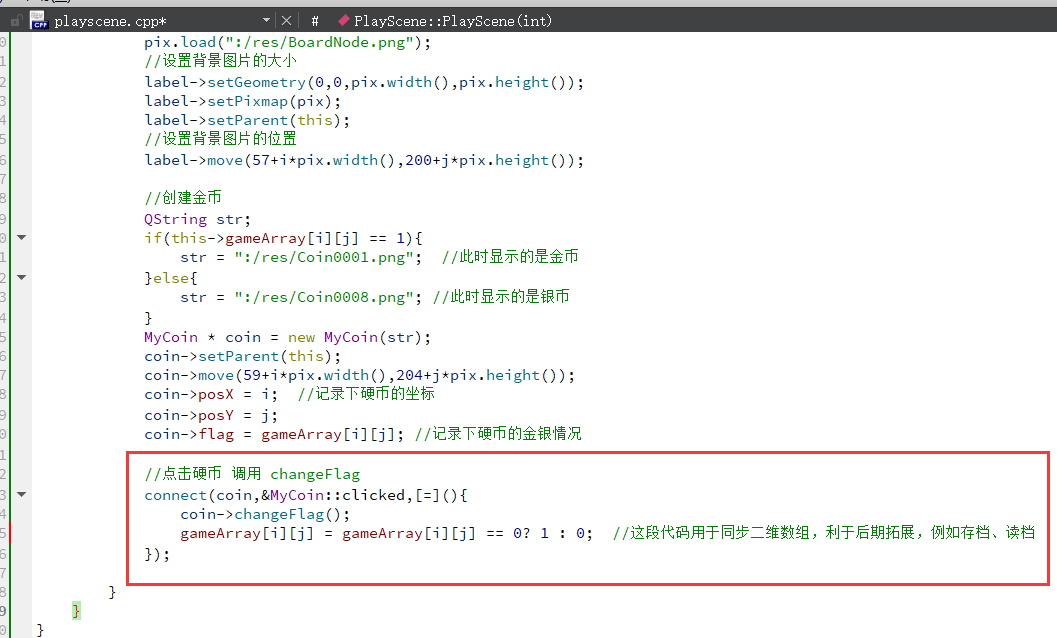Click the comment 点击硬币 调用 changeFlag

click(252, 474)
